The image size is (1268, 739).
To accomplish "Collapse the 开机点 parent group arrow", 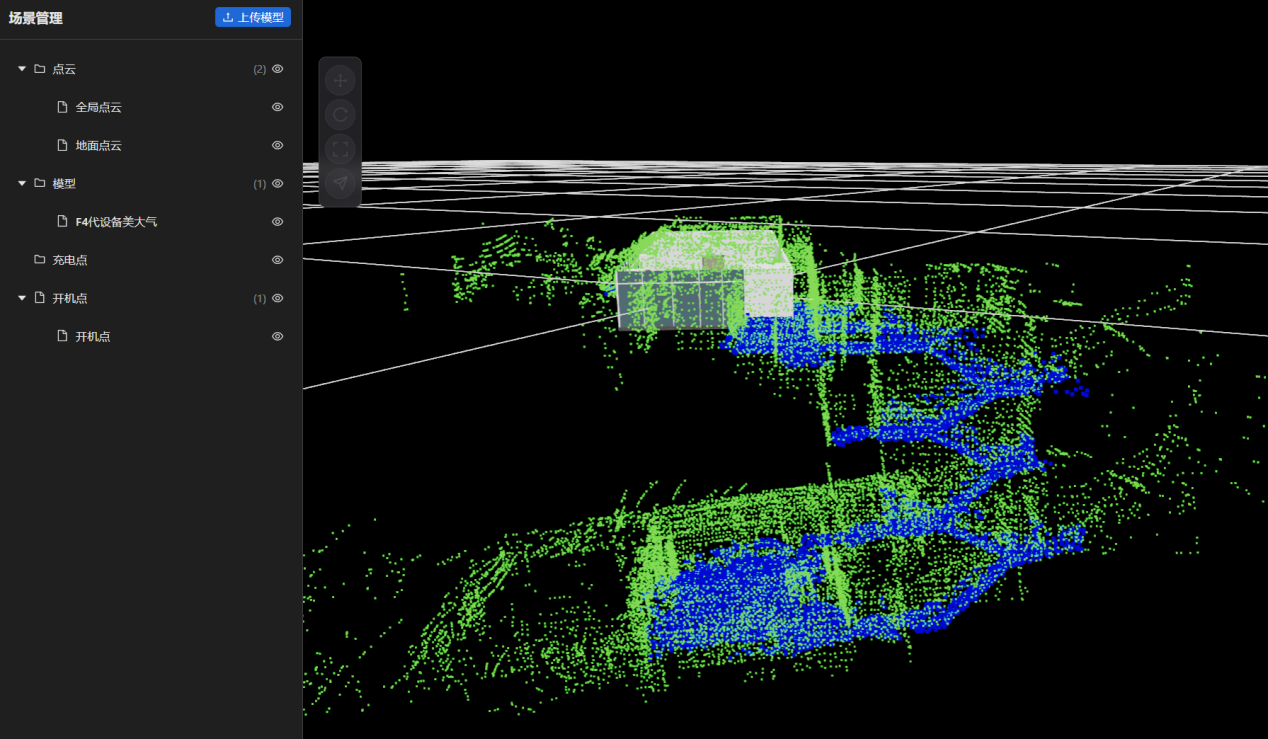I will [x=22, y=298].
